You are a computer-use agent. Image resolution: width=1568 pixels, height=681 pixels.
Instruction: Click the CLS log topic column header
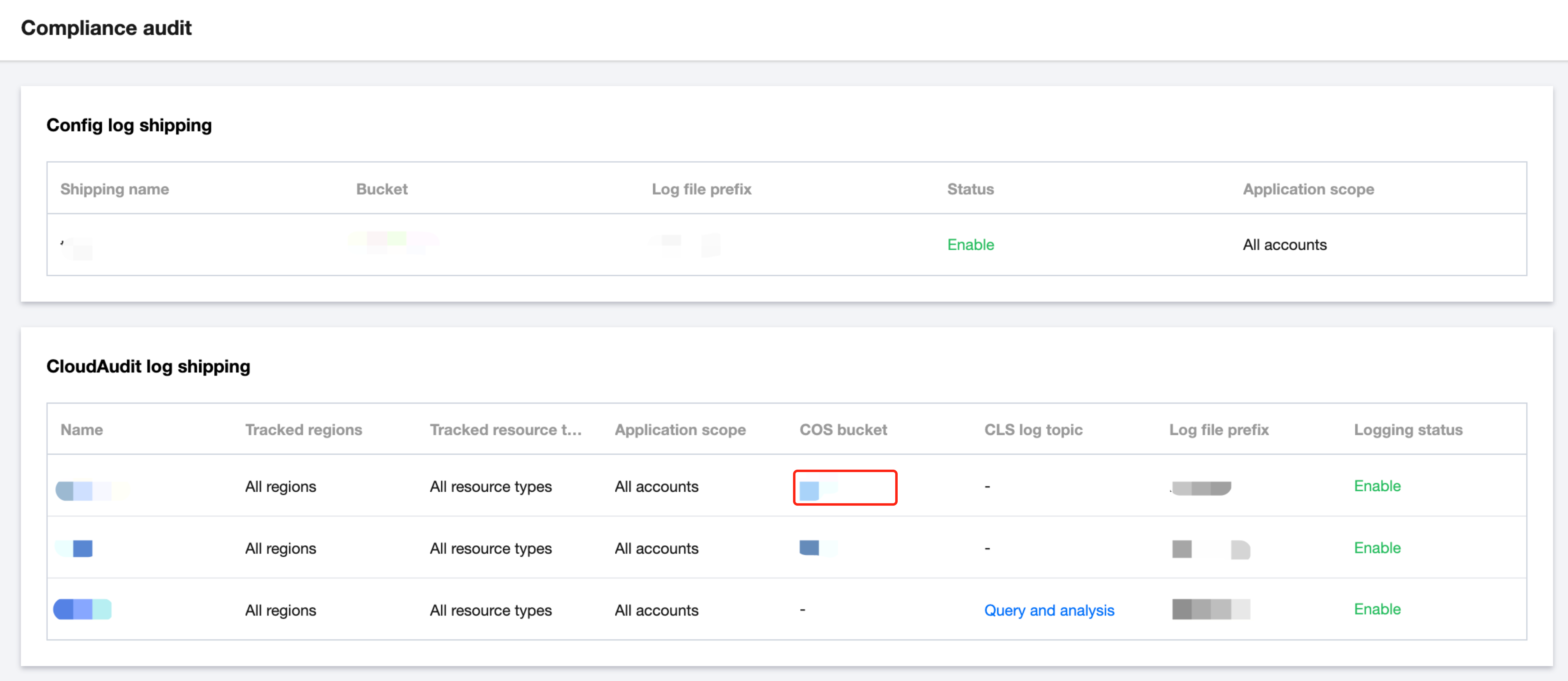tap(1033, 430)
